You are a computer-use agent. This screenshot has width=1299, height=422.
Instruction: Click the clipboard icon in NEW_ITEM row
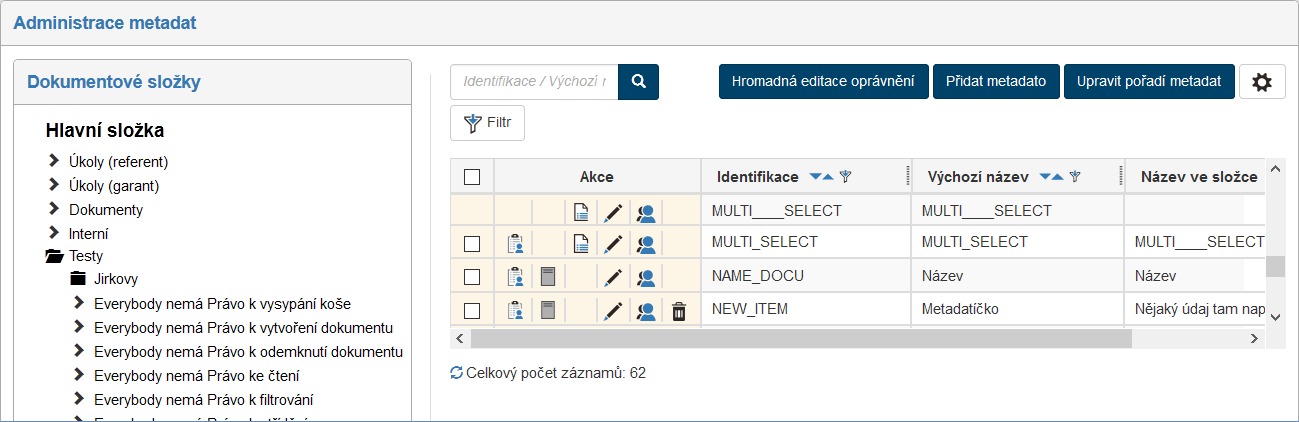click(515, 311)
